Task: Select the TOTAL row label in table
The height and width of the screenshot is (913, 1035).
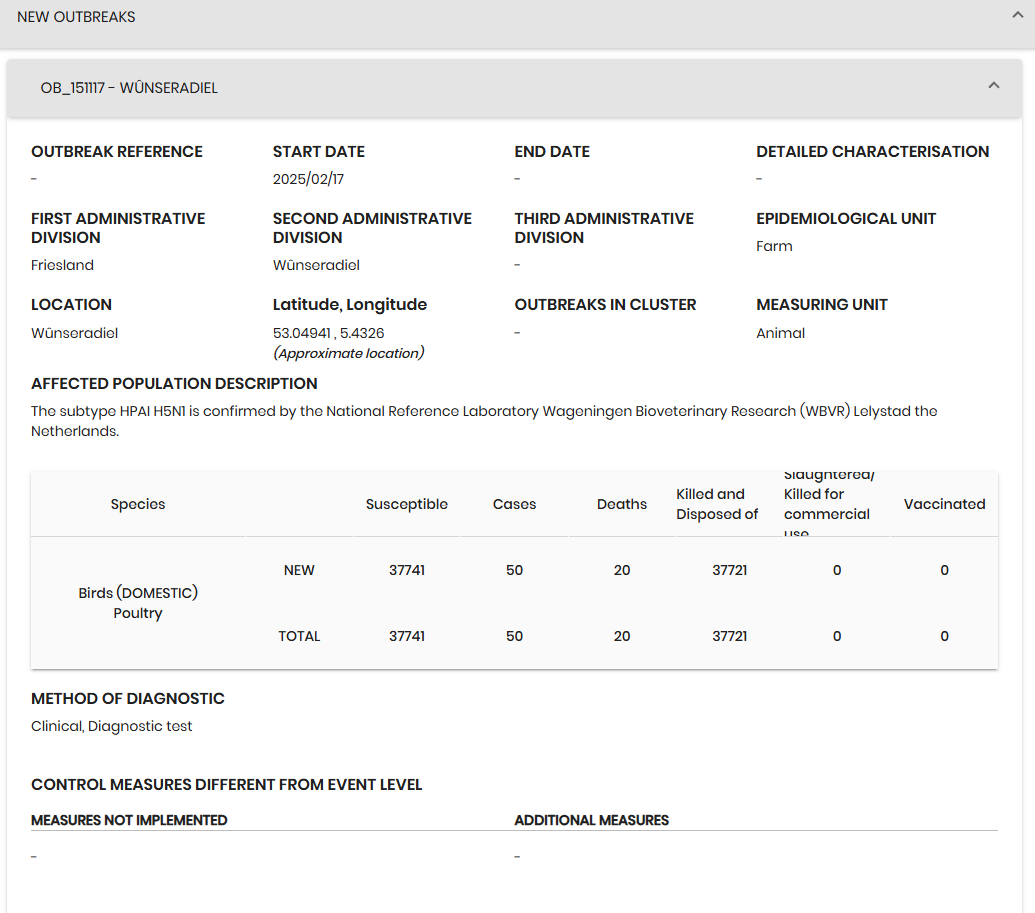Action: pos(299,636)
